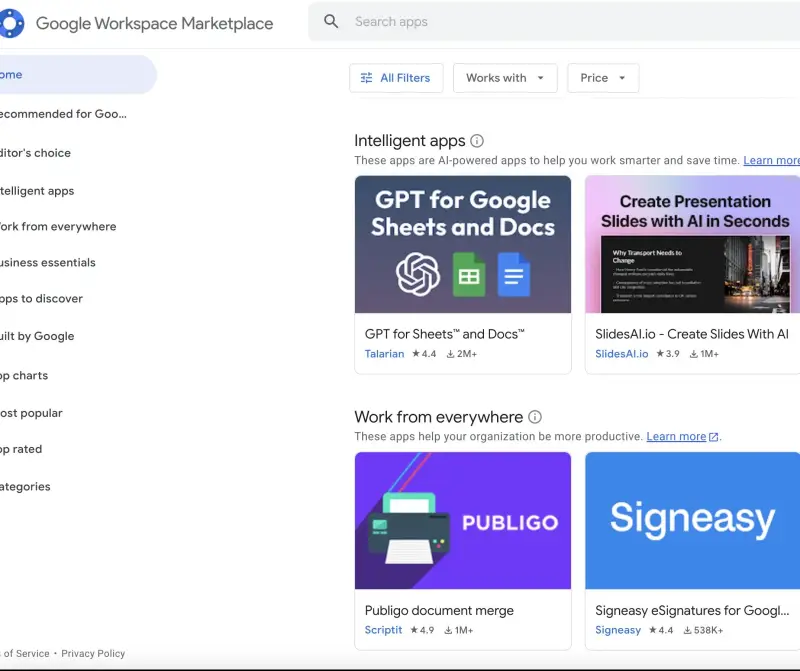
Task: Open the info icon beside Work from everywhere
Action: point(535,417)
